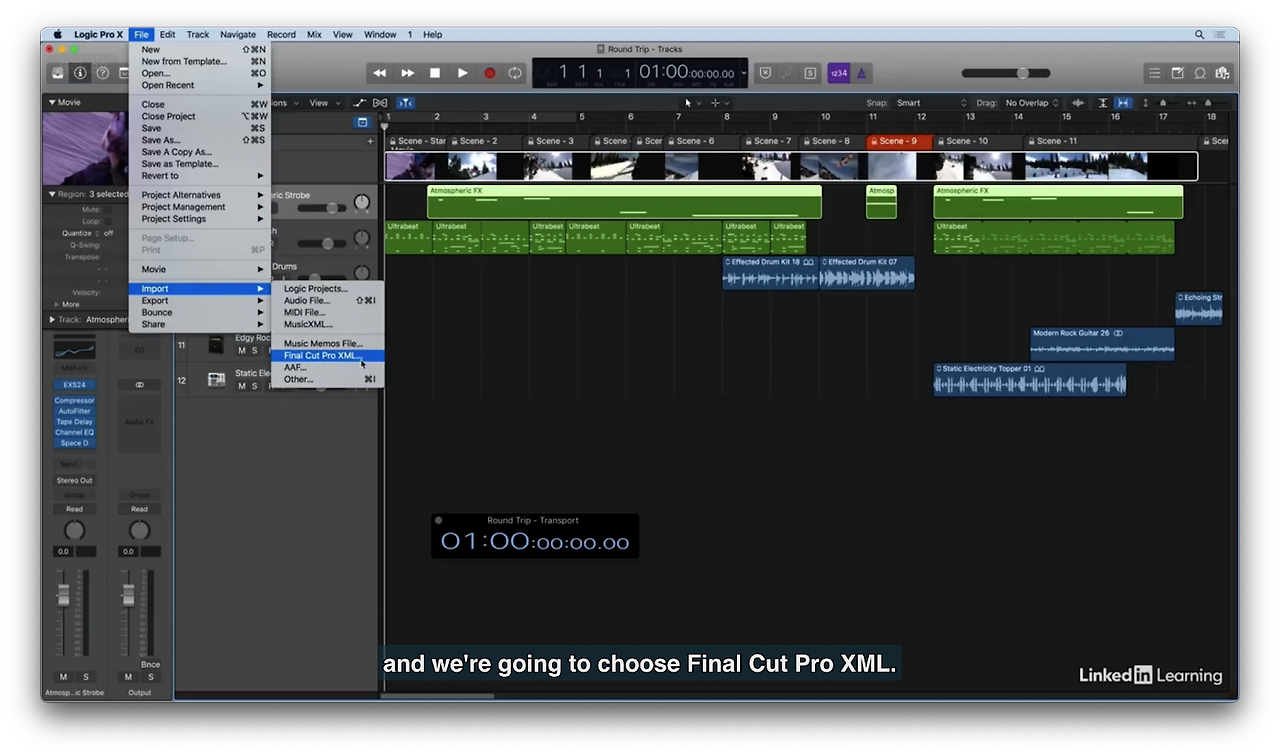The width and height of the screenshot is (1280, 756).
Task: Toggle the Metronome click button
Action: pos(861,73)
